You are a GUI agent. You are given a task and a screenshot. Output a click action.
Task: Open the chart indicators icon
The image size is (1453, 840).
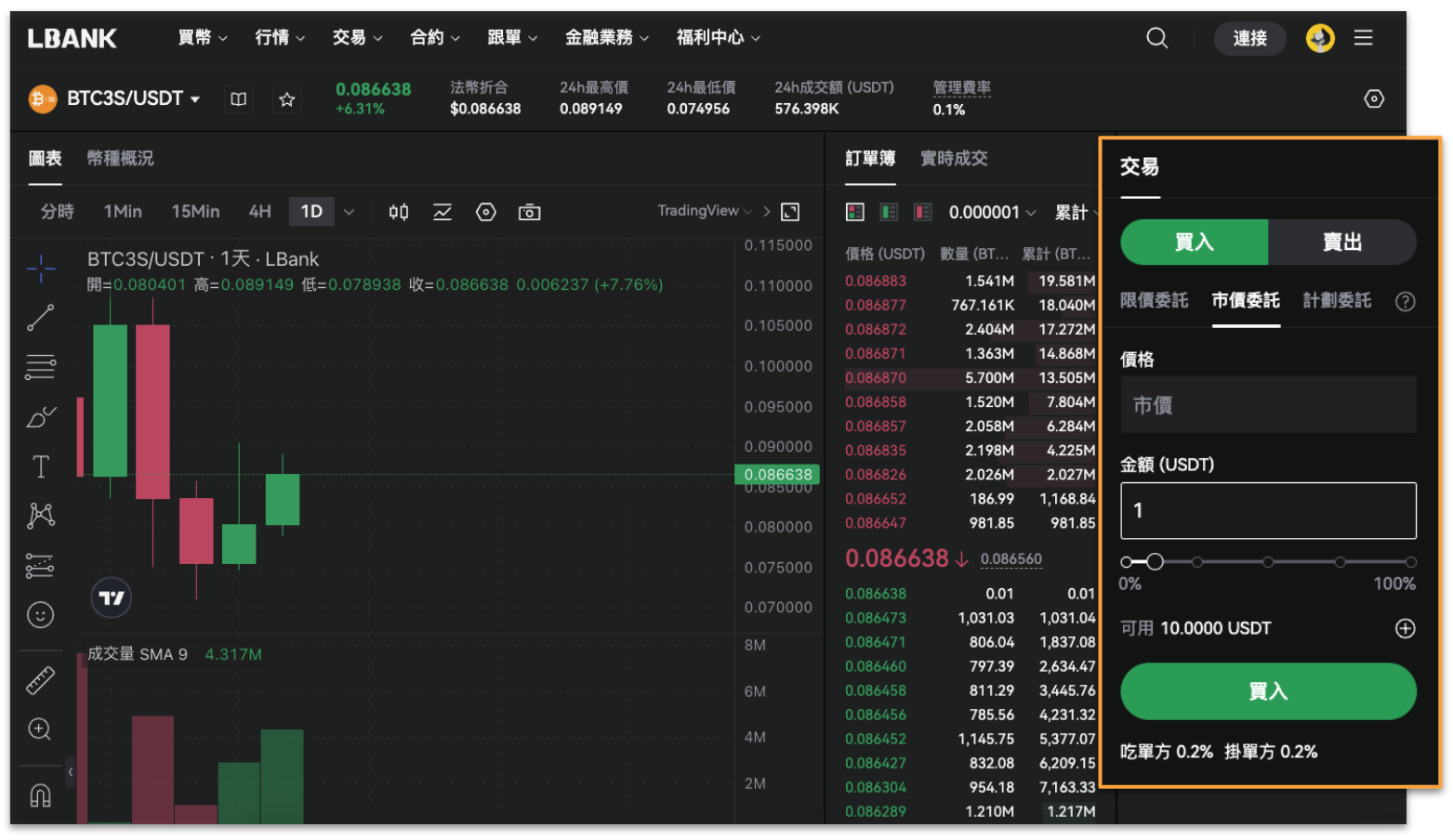(443, 212)
